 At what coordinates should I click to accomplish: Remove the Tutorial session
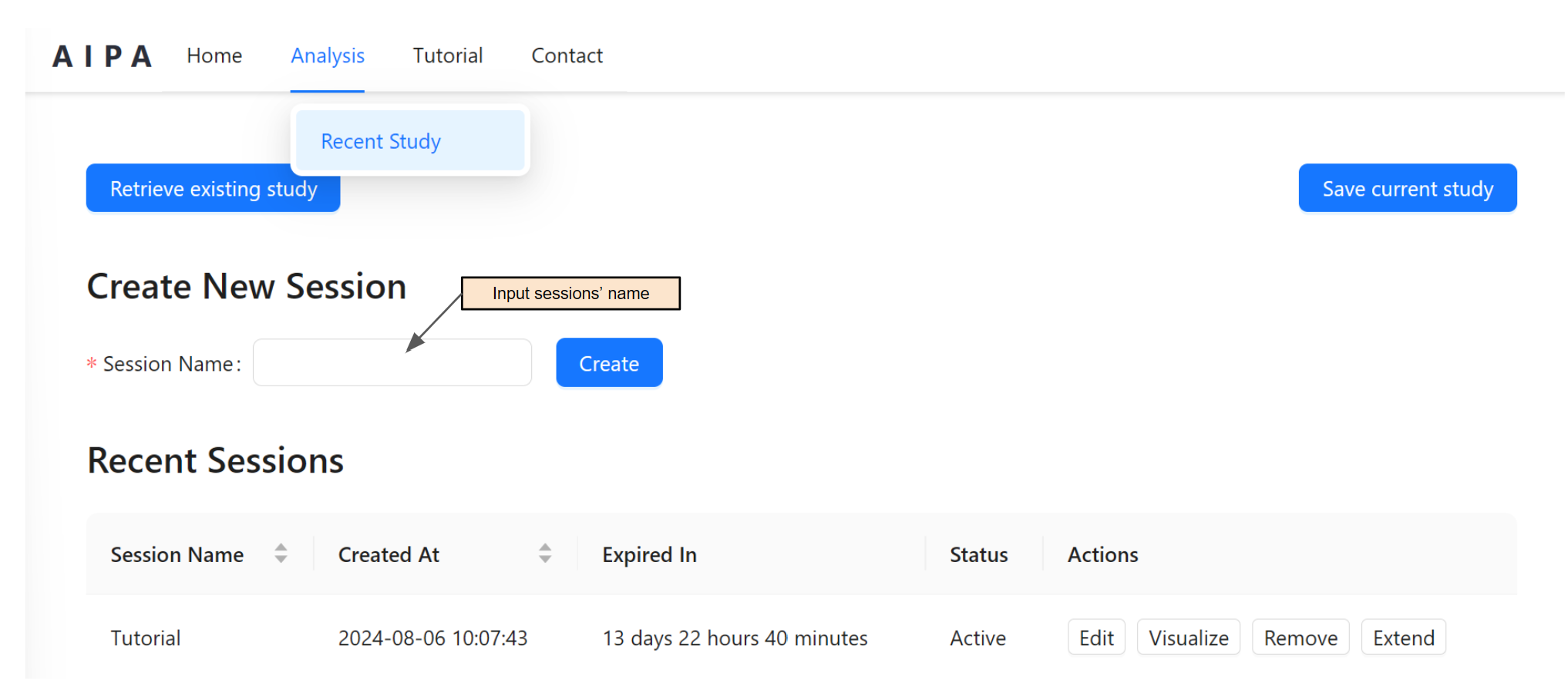[x=1300, y=638]
